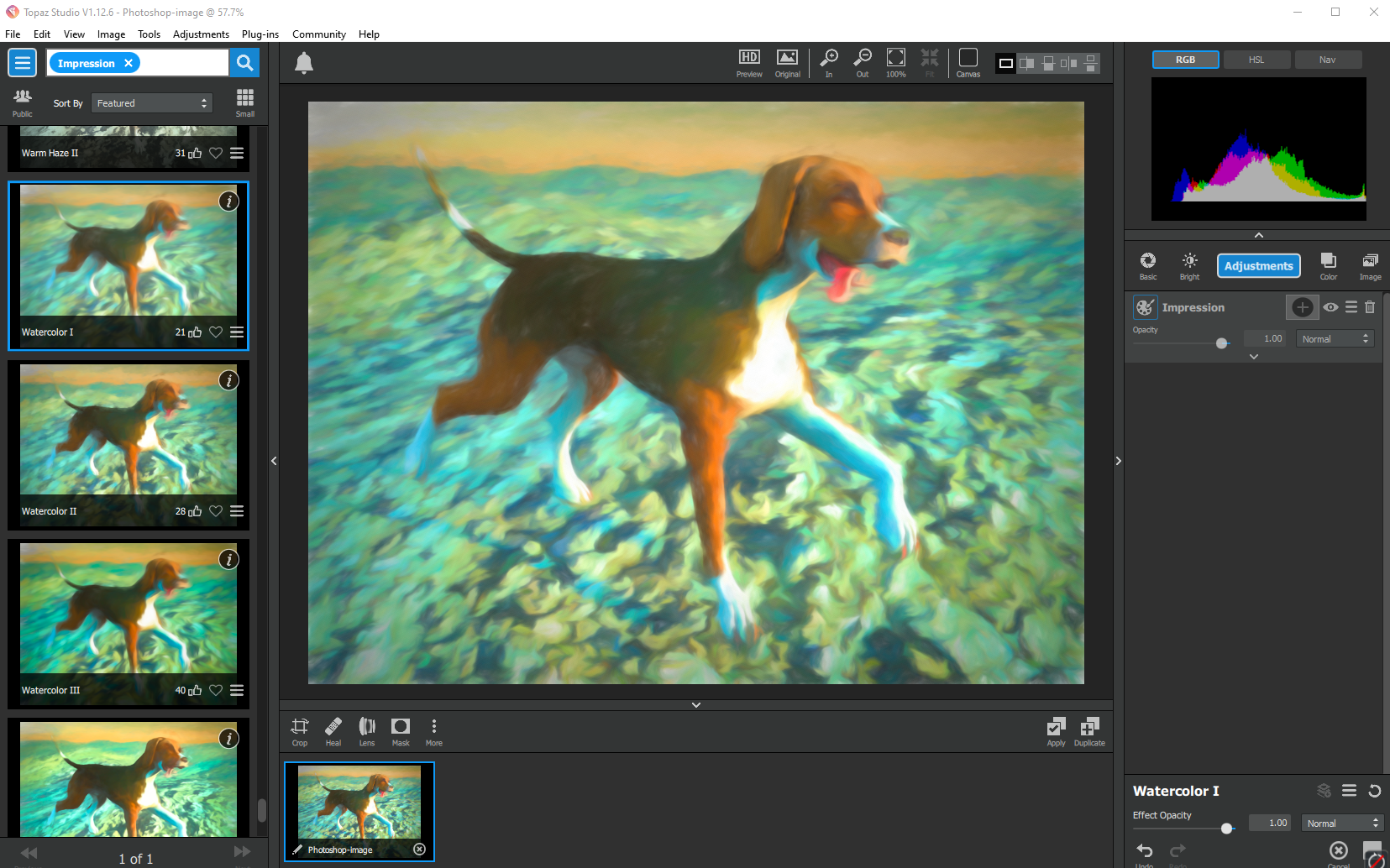Zoom Out of the canvas
Image resolution: width=1390 pixels, height=868 pixels.
863,63
